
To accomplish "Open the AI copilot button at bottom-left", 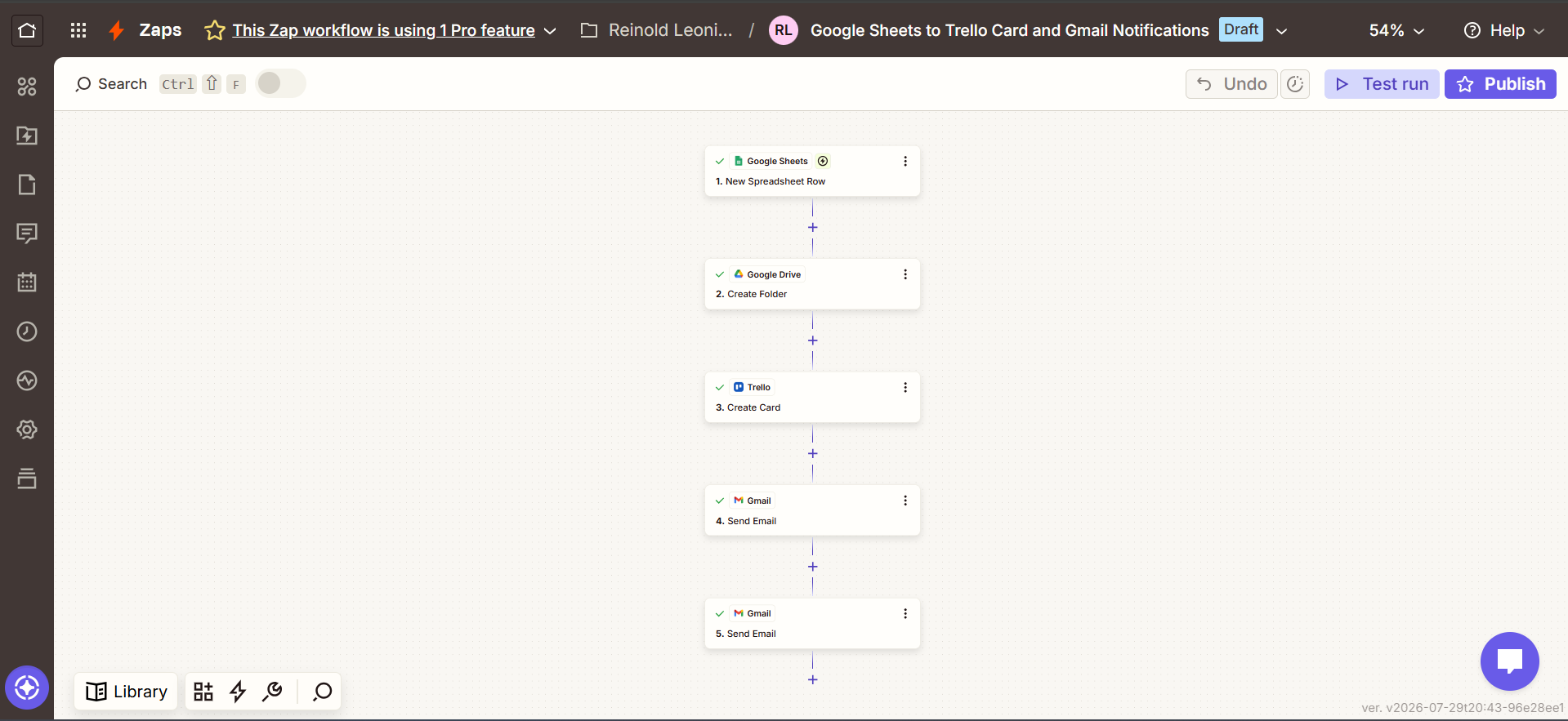I will pos(27,688).
